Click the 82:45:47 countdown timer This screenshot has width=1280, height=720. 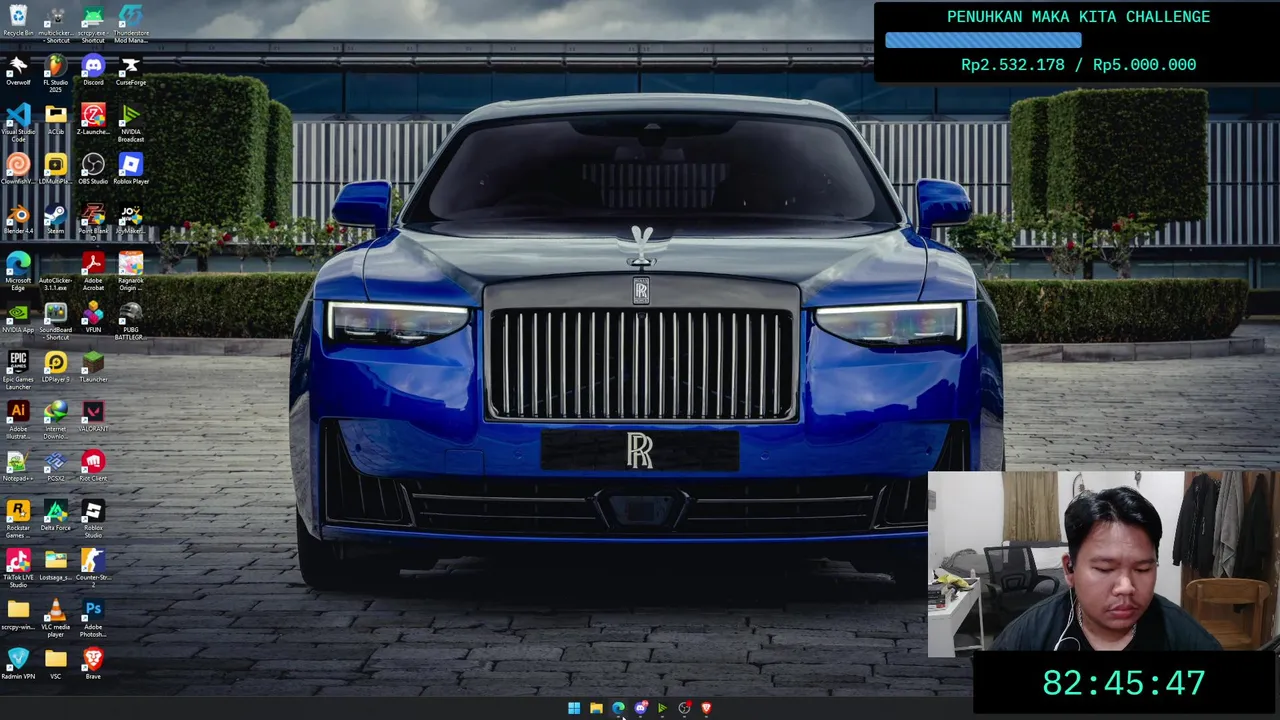tap(1124, 683)
